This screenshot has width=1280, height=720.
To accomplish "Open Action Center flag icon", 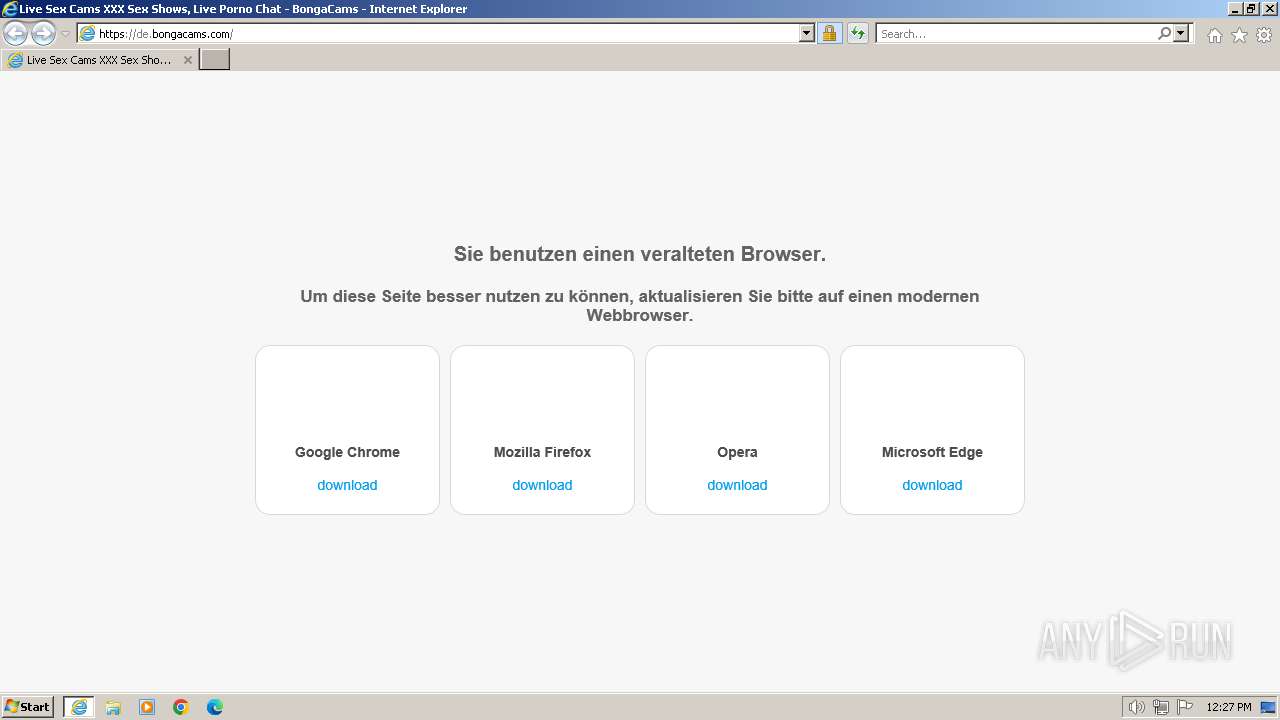I will point(1185,707).
